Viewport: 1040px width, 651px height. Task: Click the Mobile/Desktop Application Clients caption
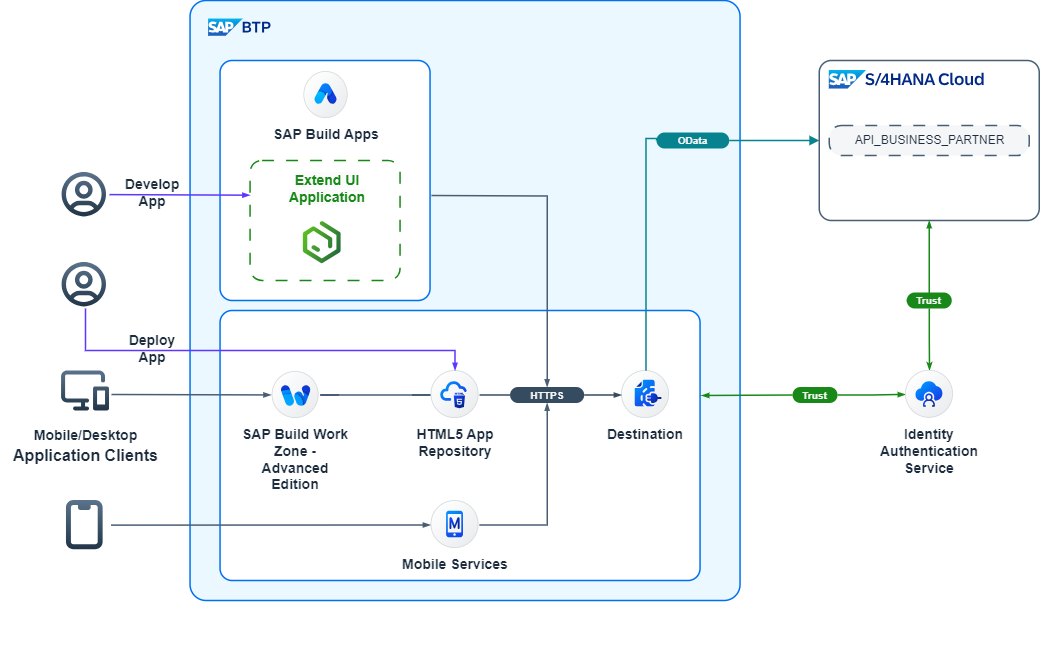[85, 445]
